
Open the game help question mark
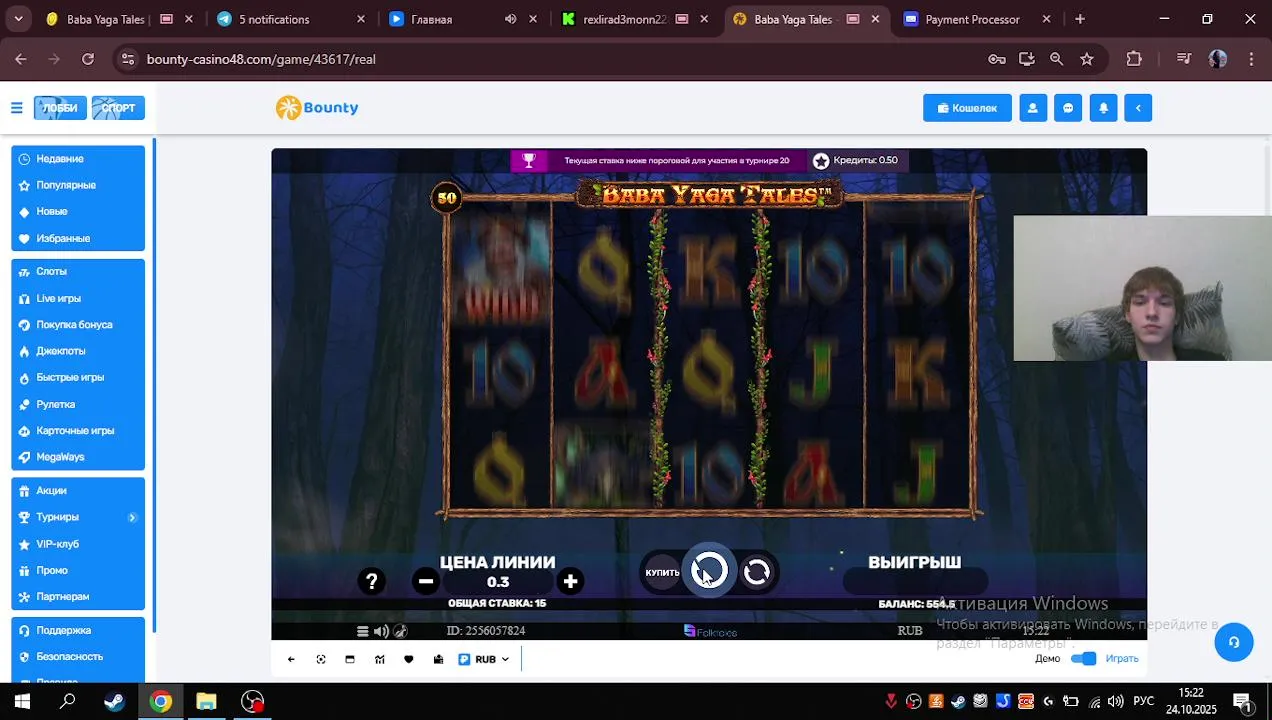pyautogui.click(x=371, y=581)
